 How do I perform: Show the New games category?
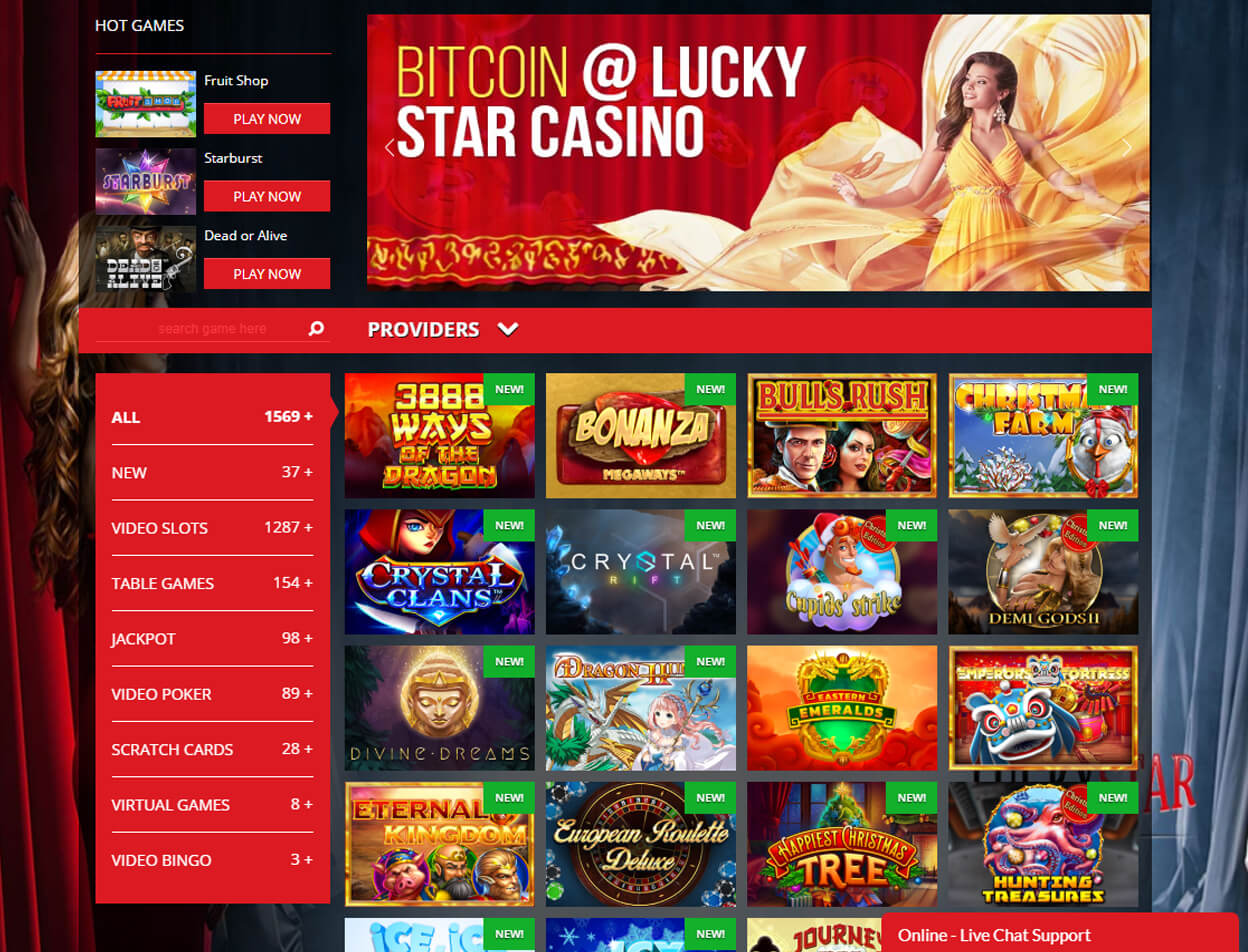[x=212, y=472]
